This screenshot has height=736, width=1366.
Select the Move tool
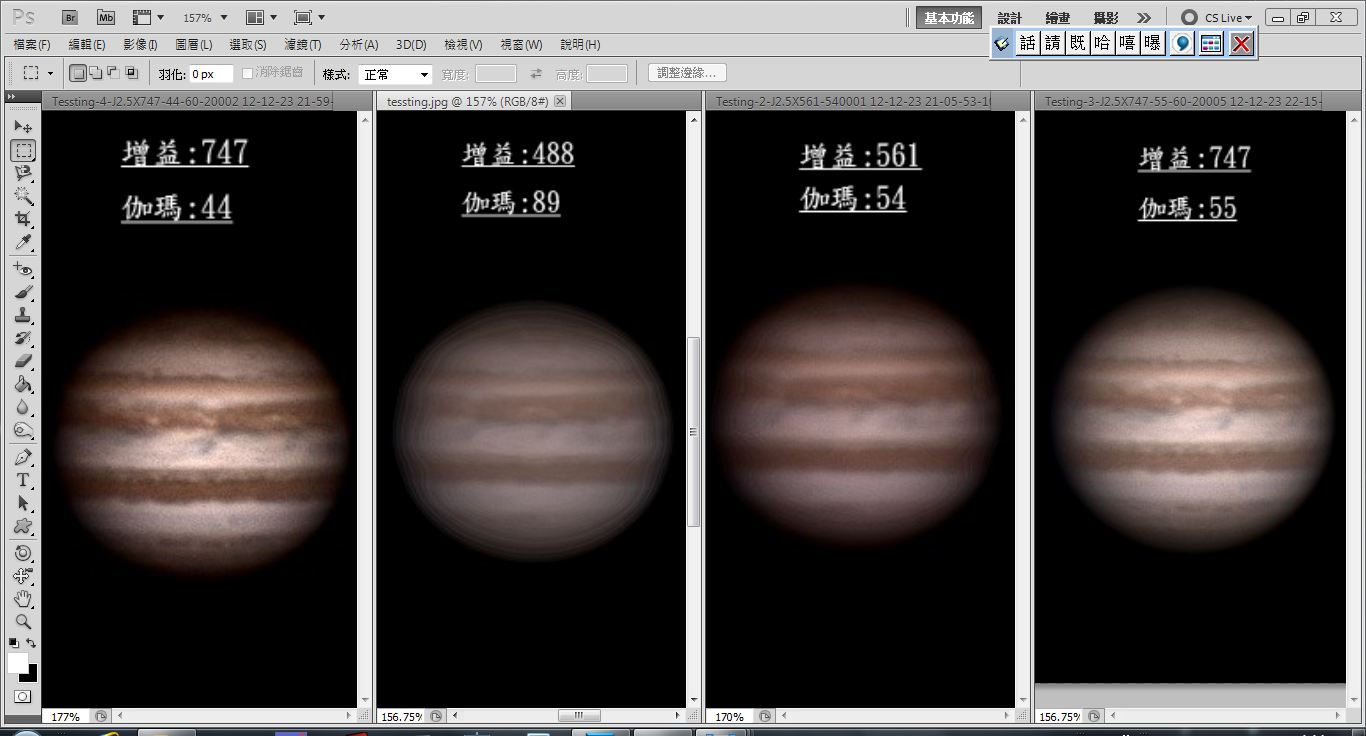(23, 128)
